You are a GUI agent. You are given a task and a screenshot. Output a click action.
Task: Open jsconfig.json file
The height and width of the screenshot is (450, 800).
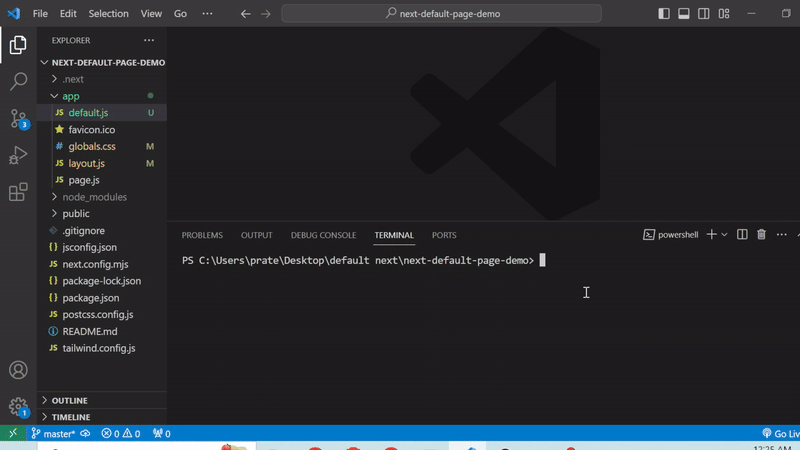pos(102,247)
